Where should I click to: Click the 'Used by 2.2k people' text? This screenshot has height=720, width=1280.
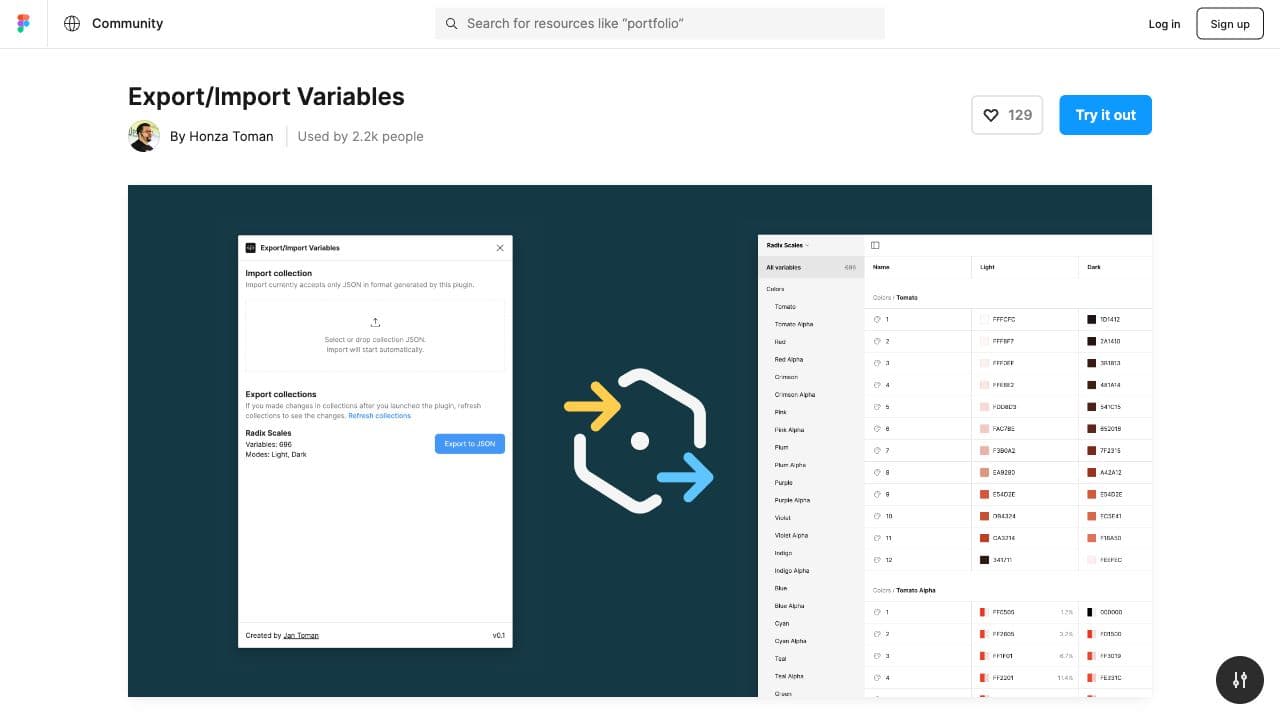(360, 136)
